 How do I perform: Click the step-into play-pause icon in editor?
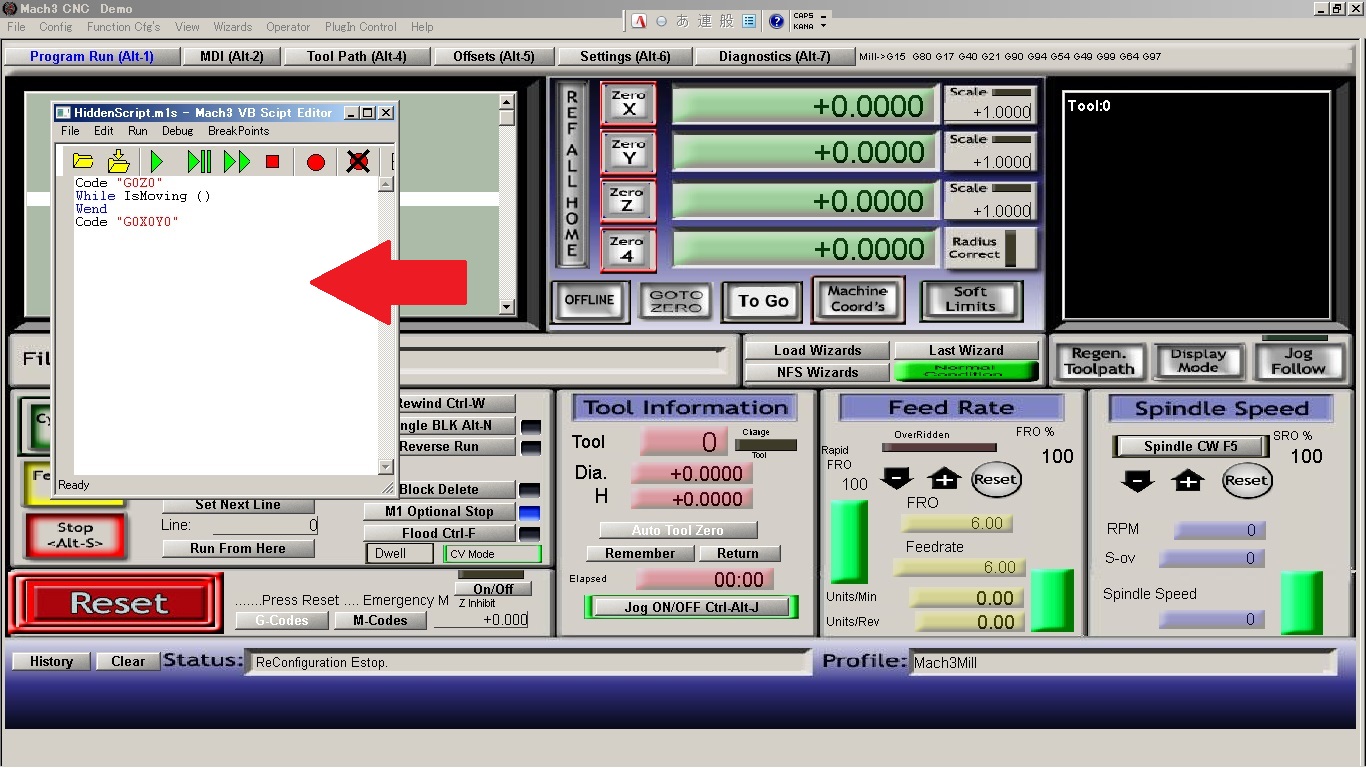pyautogui.click(x=199, y=161)
